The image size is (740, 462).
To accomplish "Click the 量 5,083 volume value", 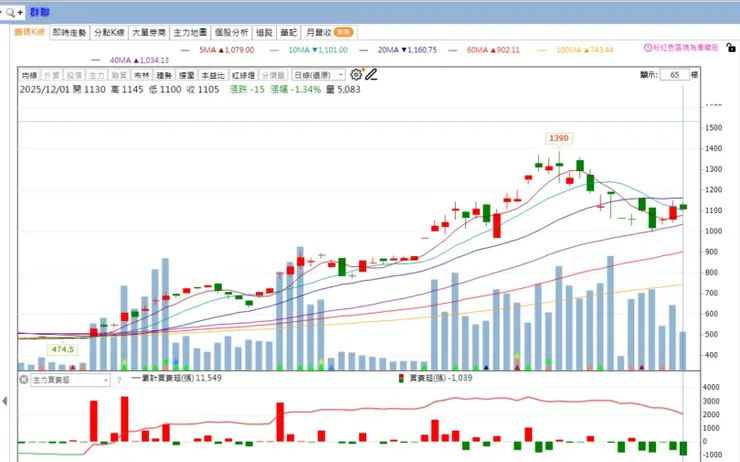I will coord(343,89).
